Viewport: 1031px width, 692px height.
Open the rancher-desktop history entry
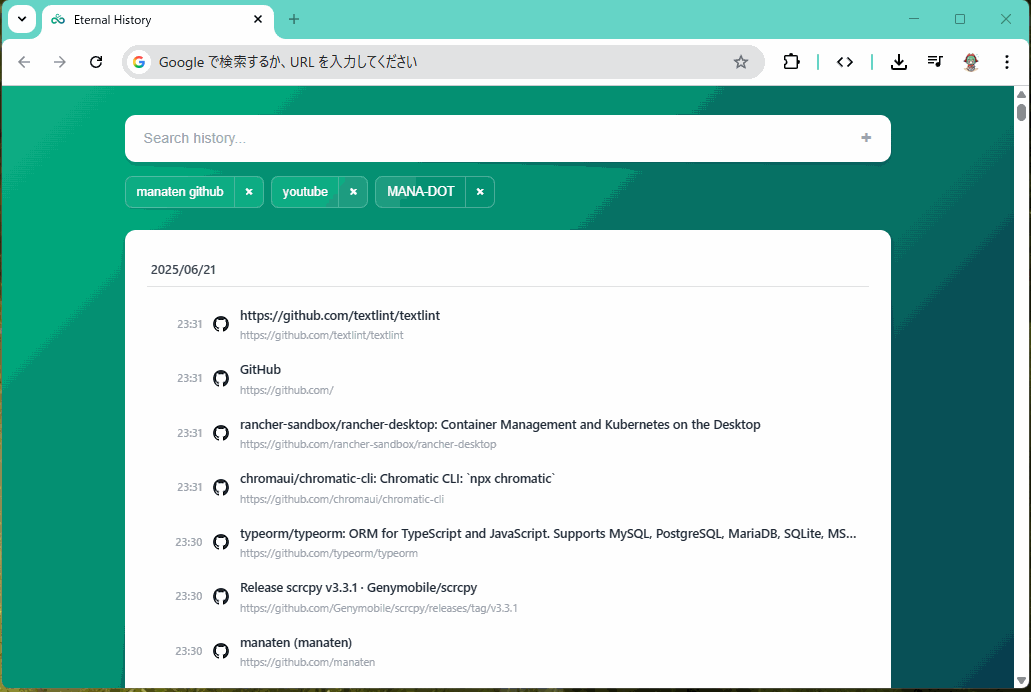pyautogui.click(x=500, y=425)
